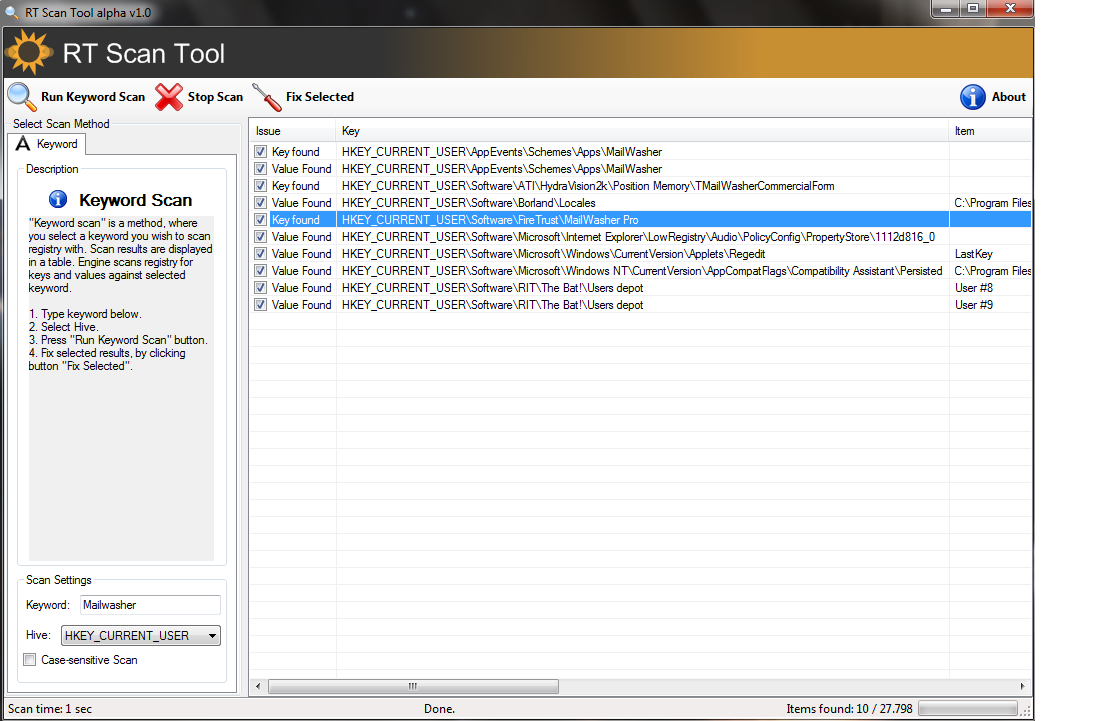The image size is (1101, 721).
Task: Click the letter A icon on the Keyword tab
Action: tap(23, 144)
